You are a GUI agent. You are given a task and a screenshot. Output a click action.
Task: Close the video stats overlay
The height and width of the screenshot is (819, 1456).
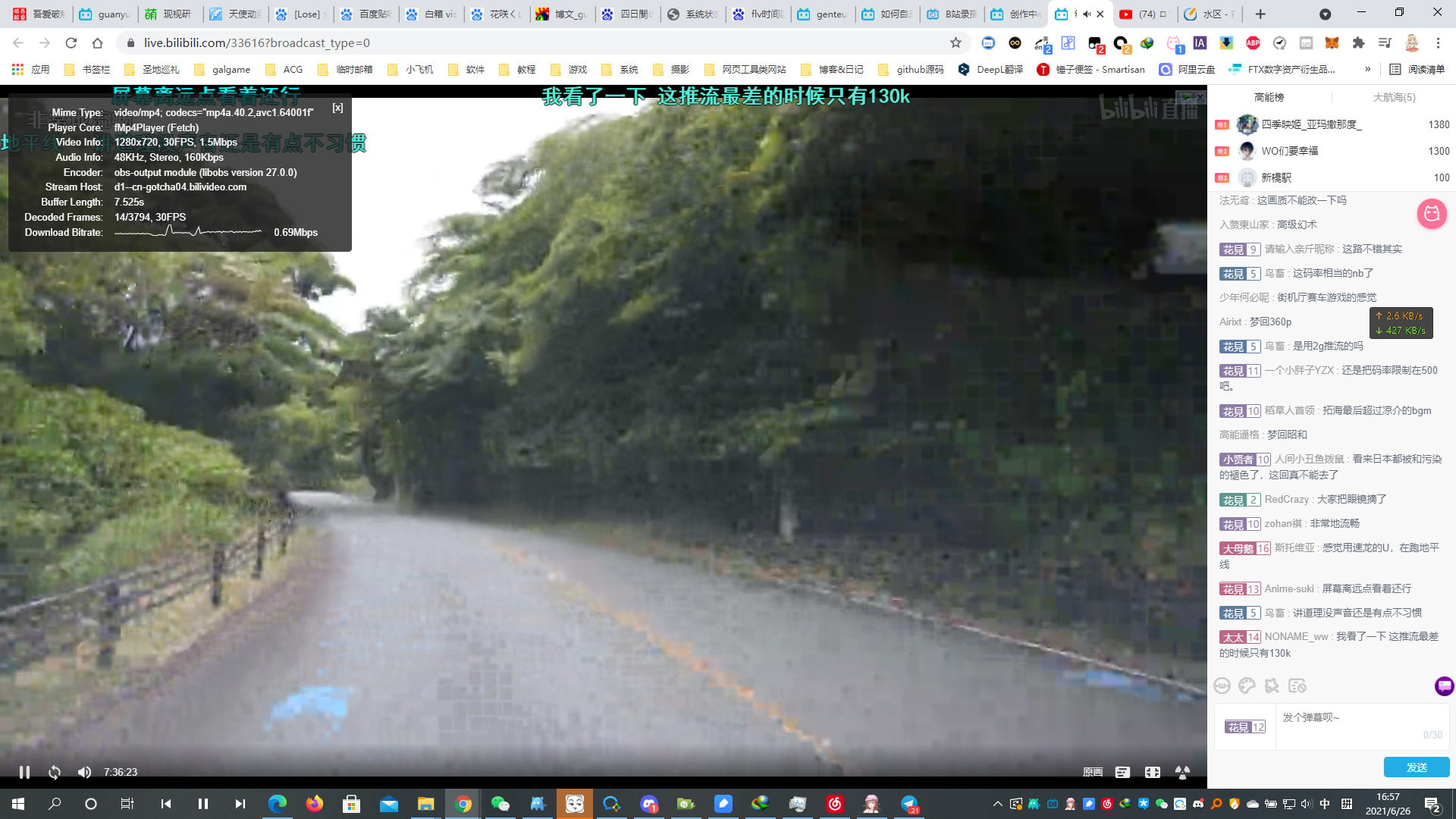(x=337, y=108)
